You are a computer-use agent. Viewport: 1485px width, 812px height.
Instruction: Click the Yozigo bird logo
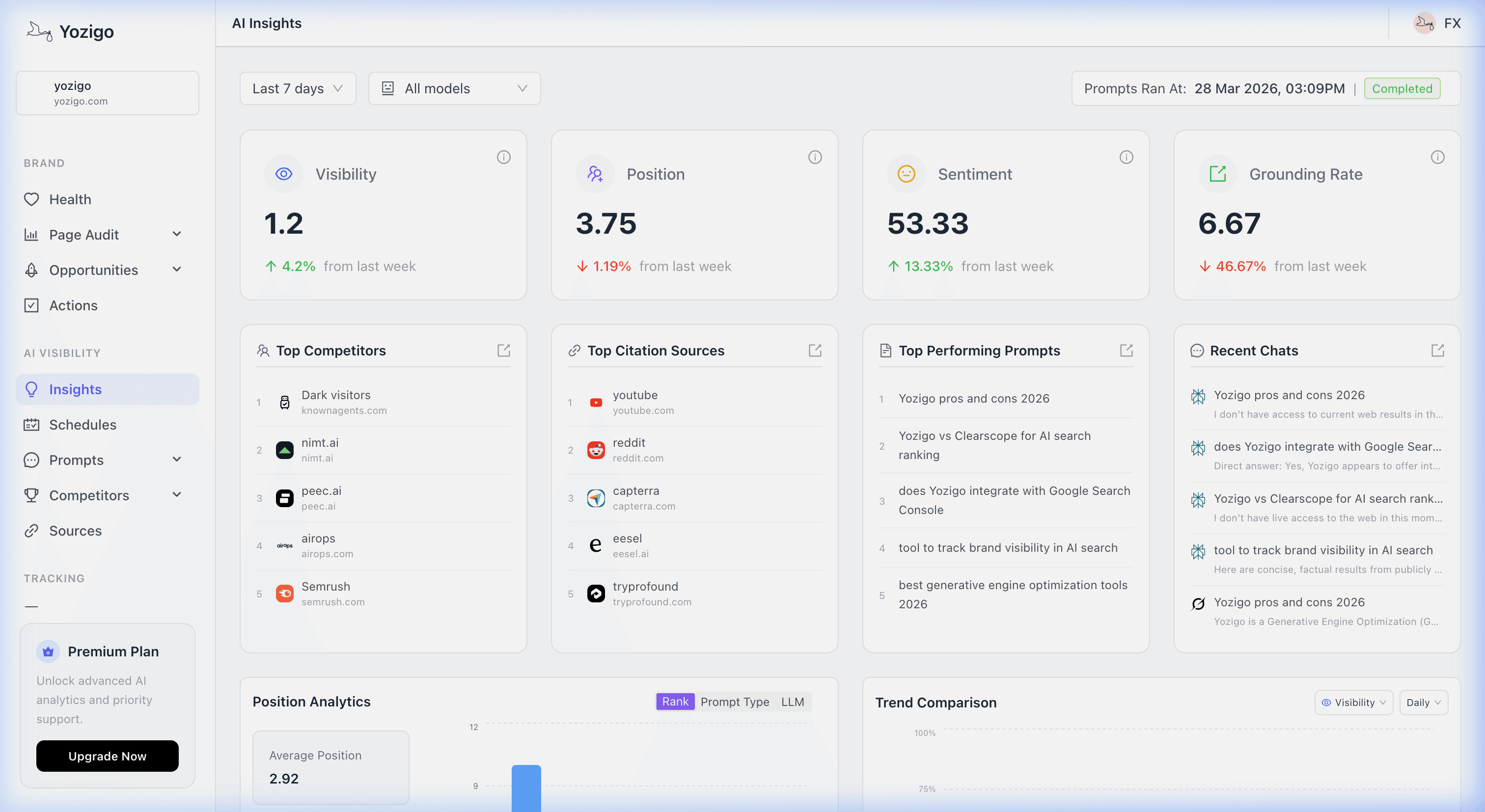(x=39, y=31)
